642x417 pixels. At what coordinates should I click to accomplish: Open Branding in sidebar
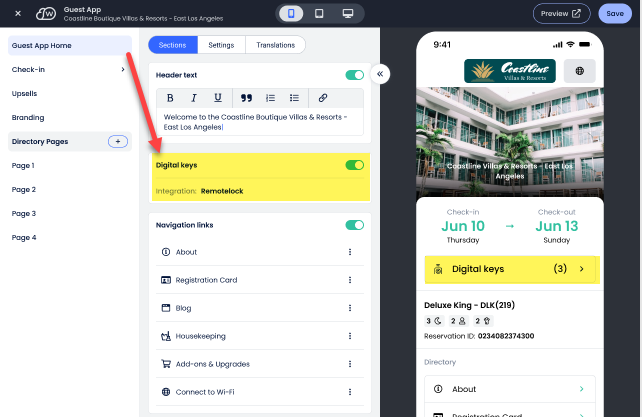pyautogui.click(x=28, y=118)
